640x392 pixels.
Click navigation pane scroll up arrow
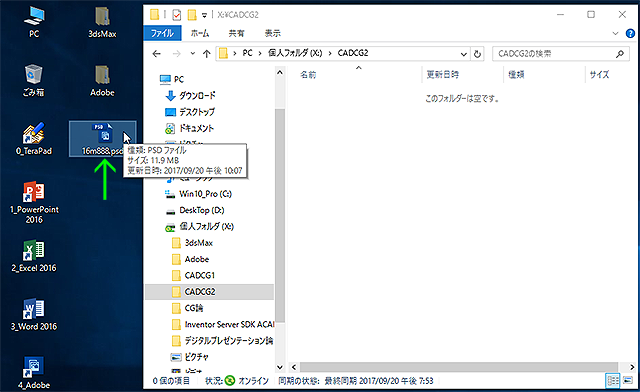(280, 73)
